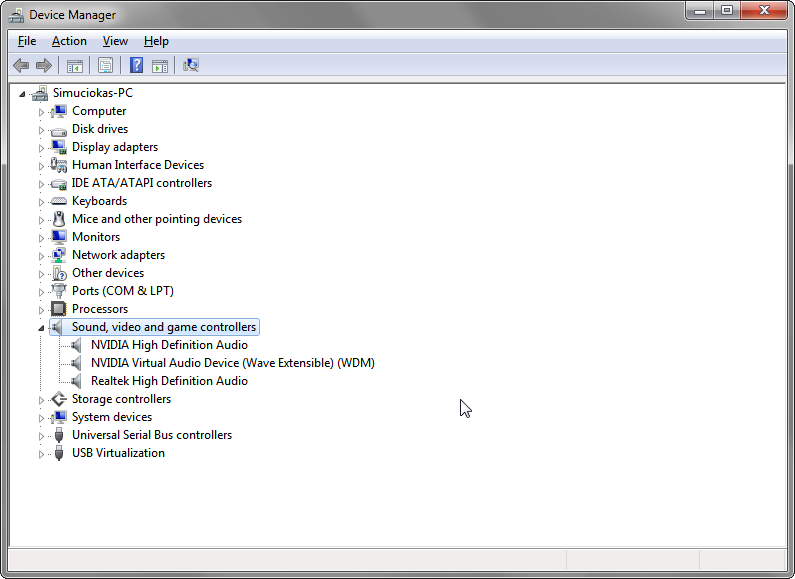
Task: Click speaker icon of Realtek High Definition Audio
Action: (x=76, y=381)
